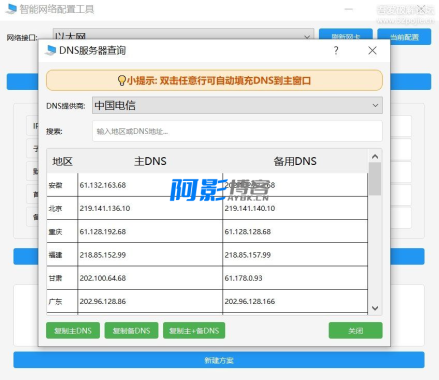This screenshot has height=380, width=439.
Task: Select backup DNS 61.128.128.68
Action: (295, 231)
